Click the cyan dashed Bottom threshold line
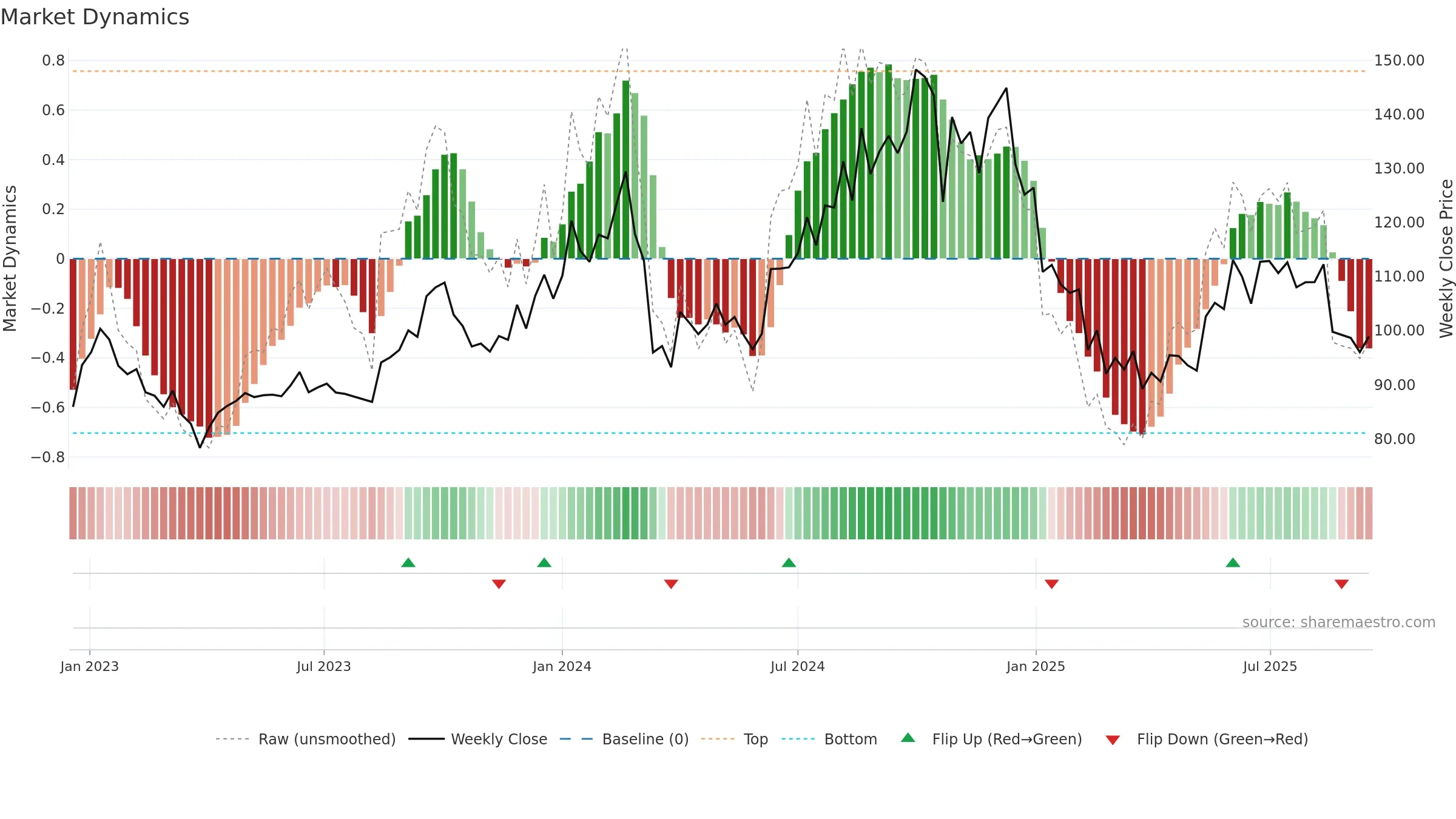 tap(720, 433)
